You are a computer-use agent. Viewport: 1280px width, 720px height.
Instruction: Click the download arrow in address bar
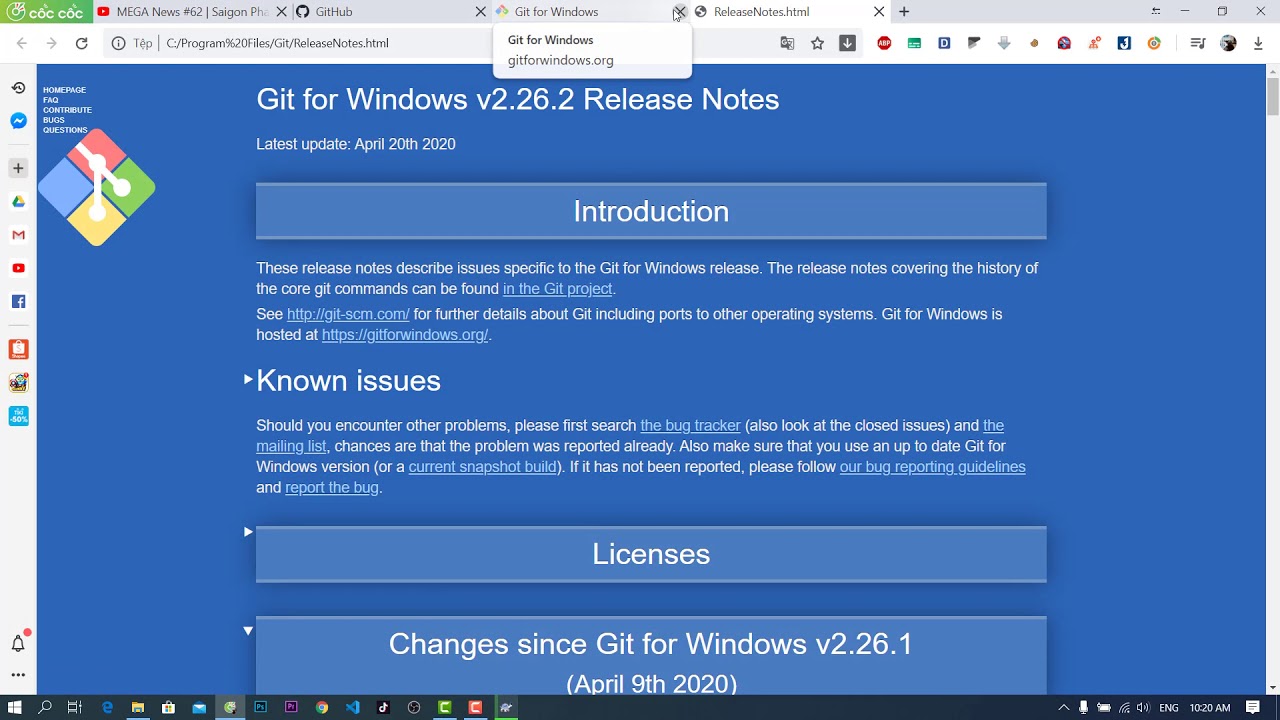point(847,43)
